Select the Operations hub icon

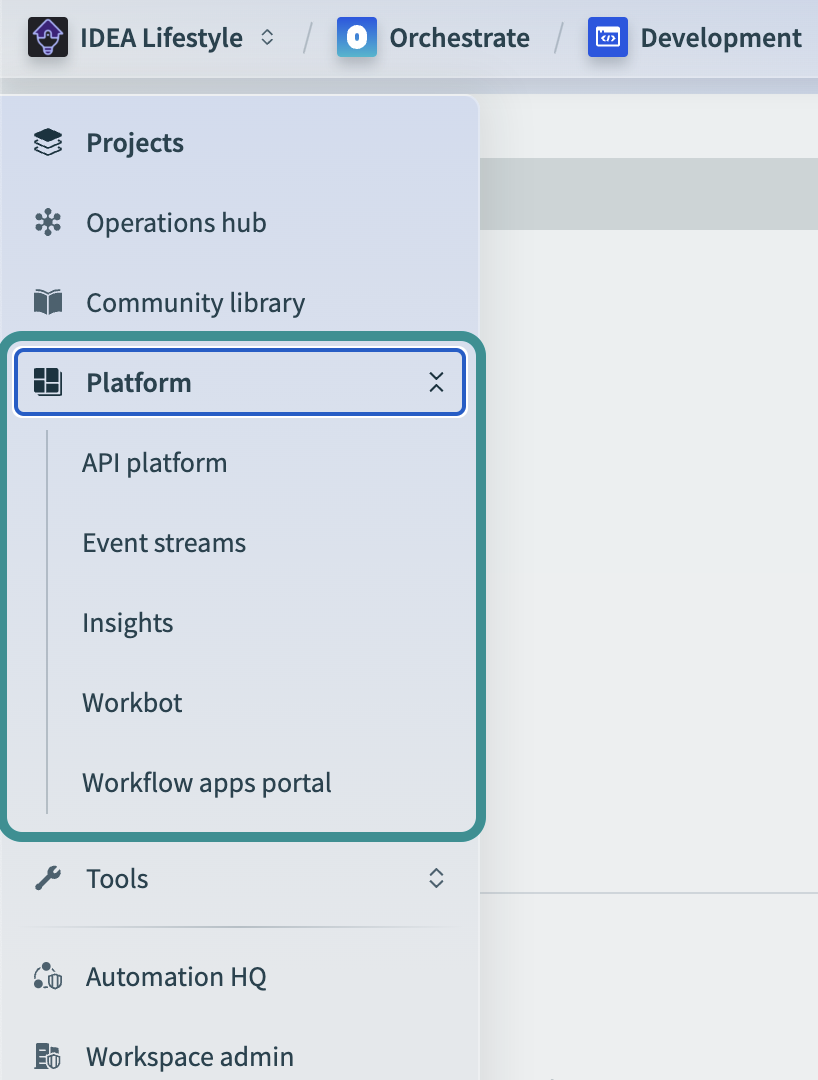click(48, 222)
